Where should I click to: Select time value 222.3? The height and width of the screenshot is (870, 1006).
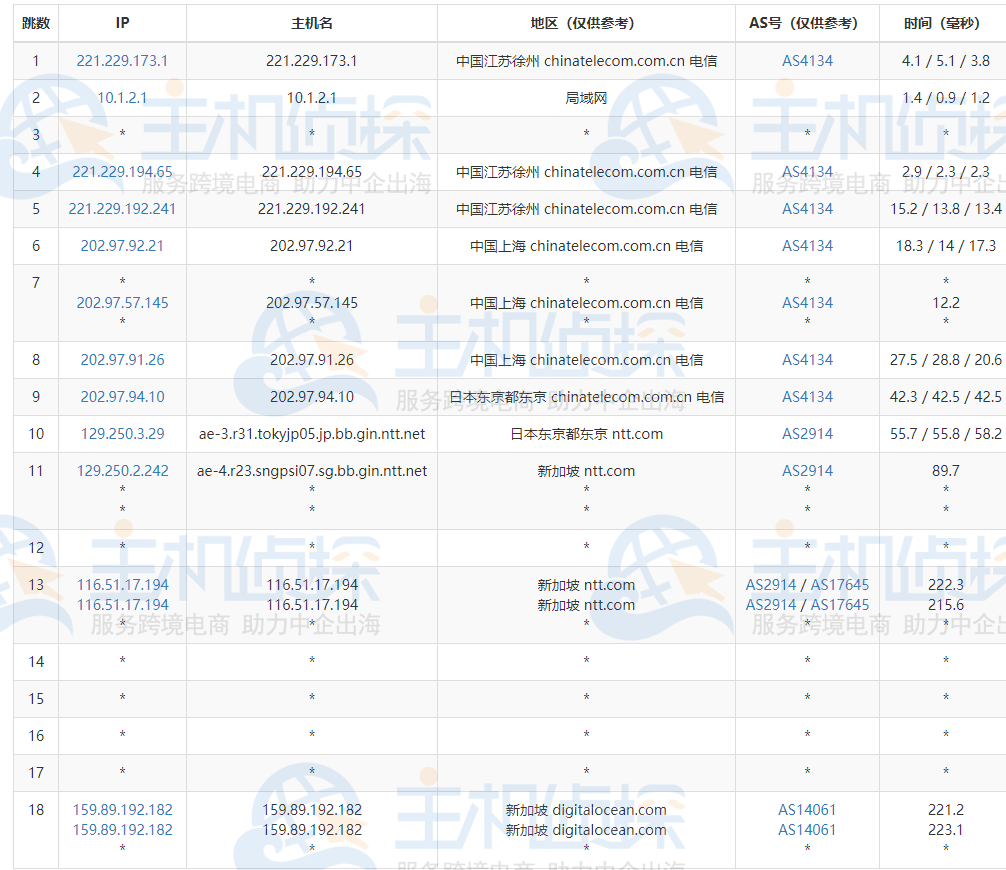coord(946,585)
